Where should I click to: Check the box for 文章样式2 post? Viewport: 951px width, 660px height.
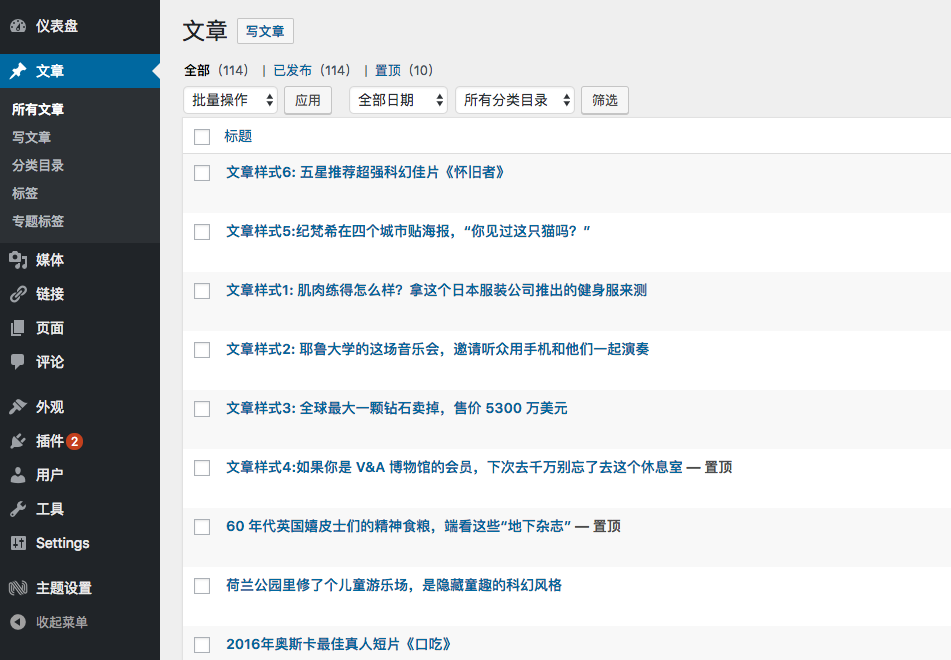coord(202,350)
